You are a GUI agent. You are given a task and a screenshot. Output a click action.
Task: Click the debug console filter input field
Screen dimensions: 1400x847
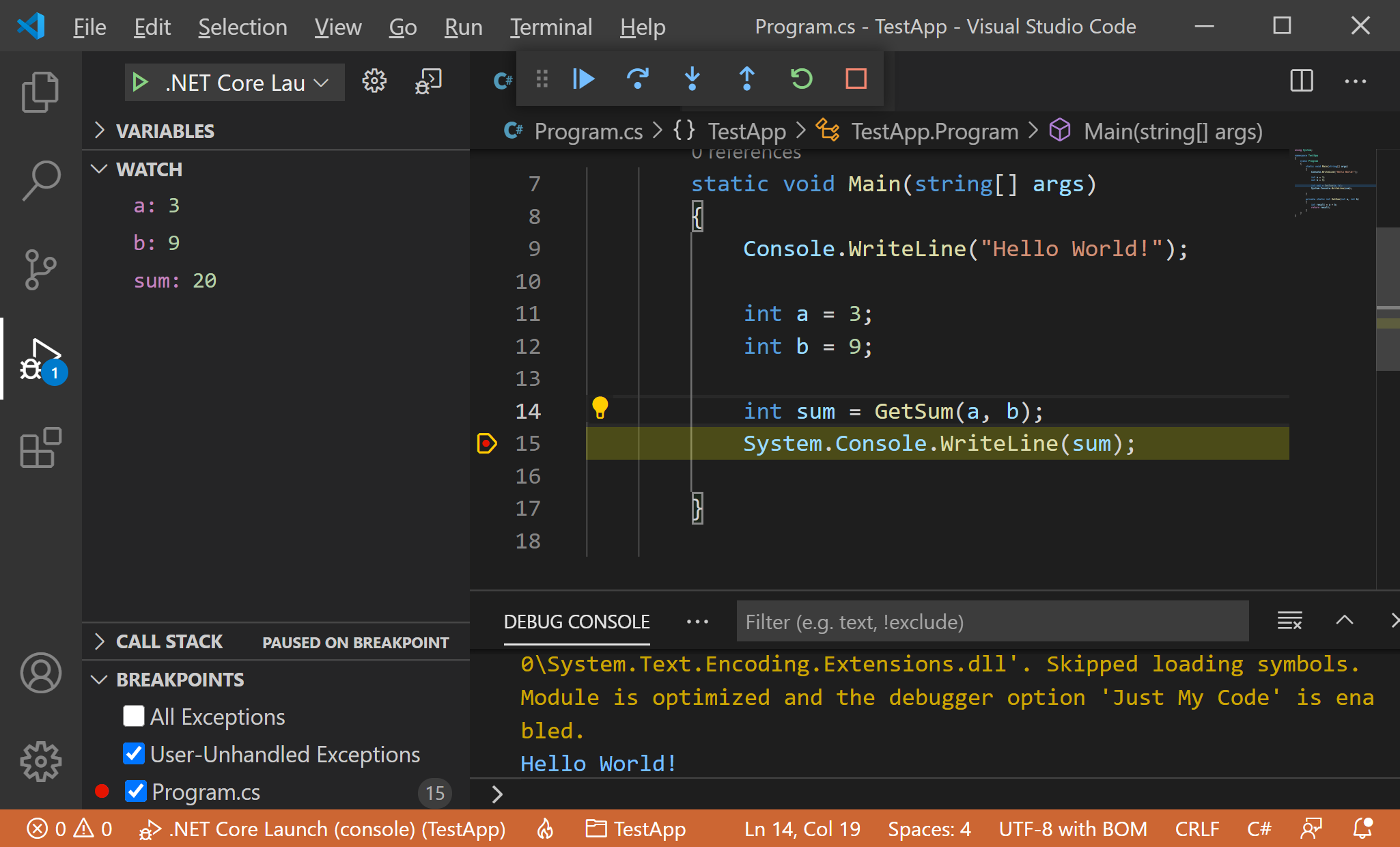tap(992, 622)
